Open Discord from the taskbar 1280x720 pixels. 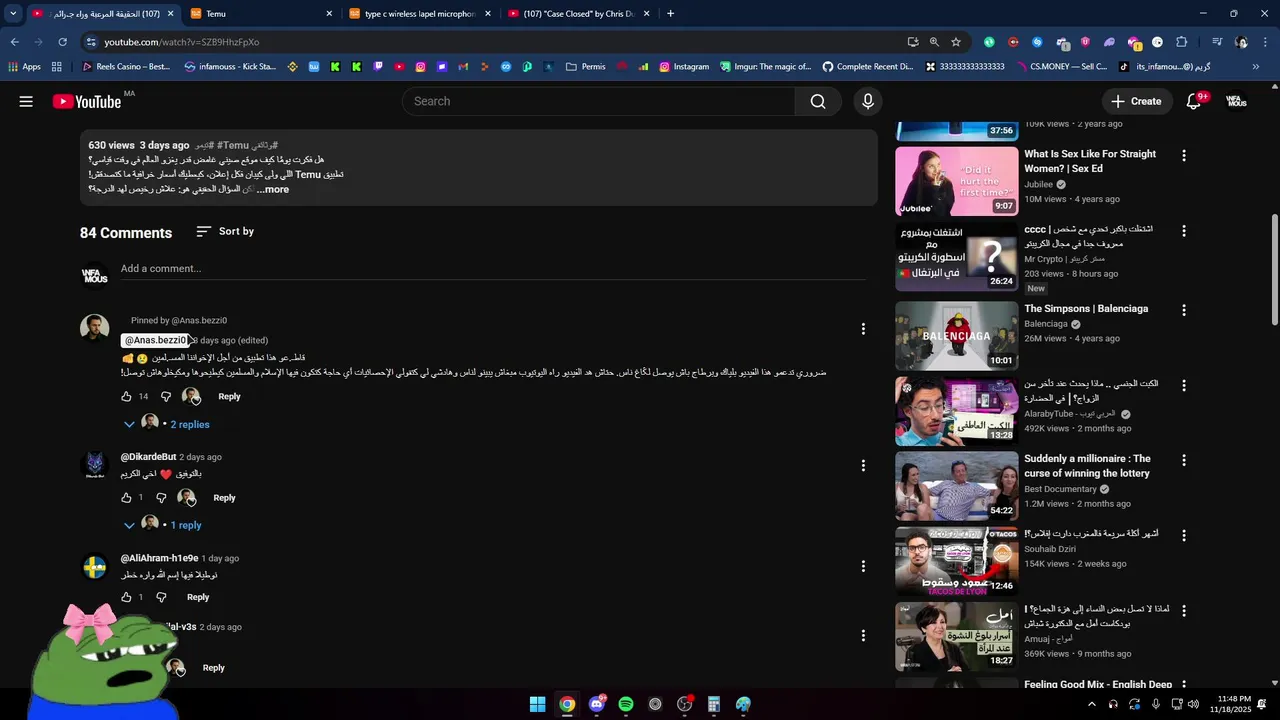tap(597, 704)
